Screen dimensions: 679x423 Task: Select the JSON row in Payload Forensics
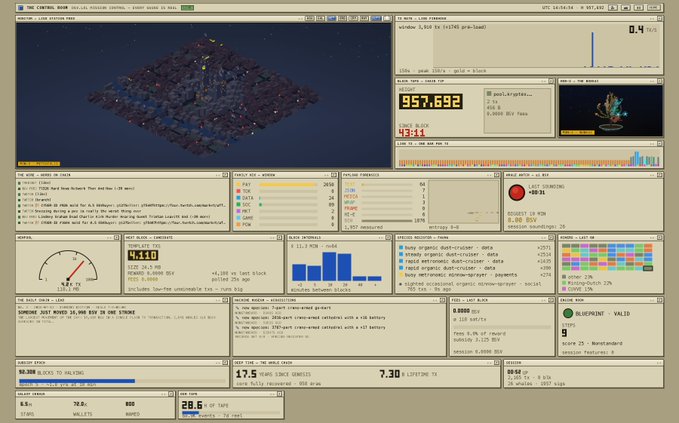pos(385,191)
